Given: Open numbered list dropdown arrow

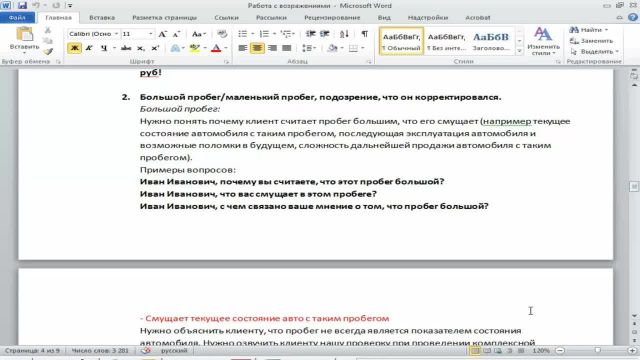Looking at the screenshot, I should point(274,34).
